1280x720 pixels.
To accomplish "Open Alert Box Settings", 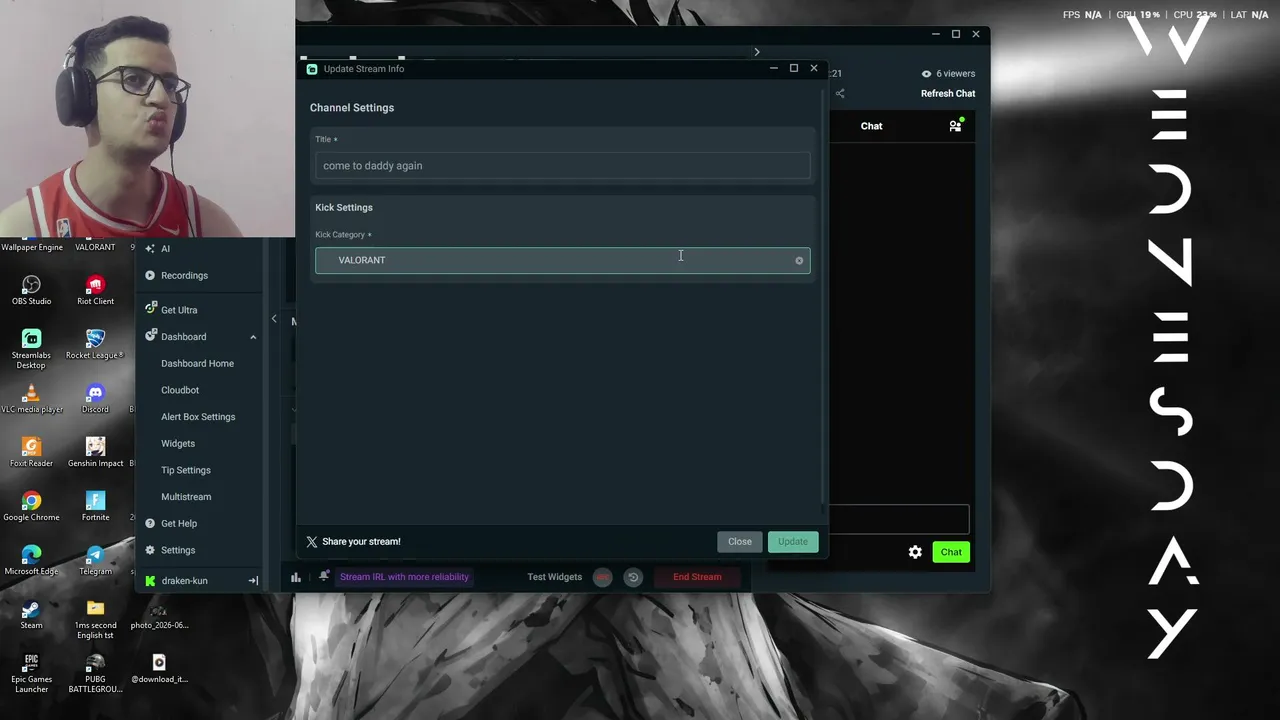I will tap(198, 417).
